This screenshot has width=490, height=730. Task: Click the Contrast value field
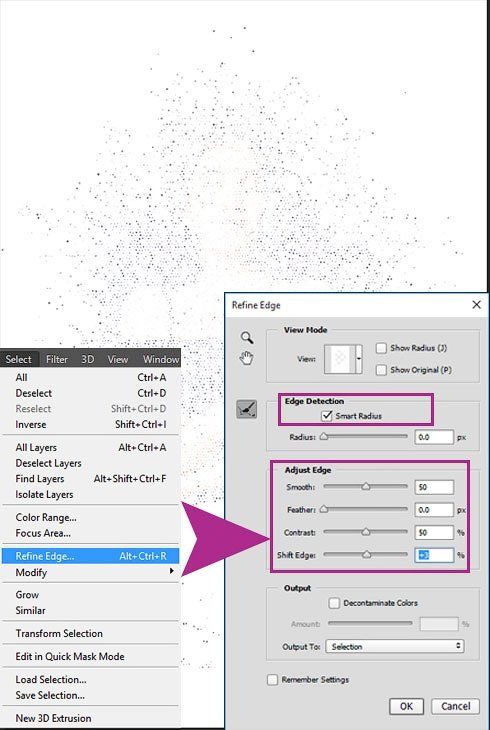click(x=434, y=532)
